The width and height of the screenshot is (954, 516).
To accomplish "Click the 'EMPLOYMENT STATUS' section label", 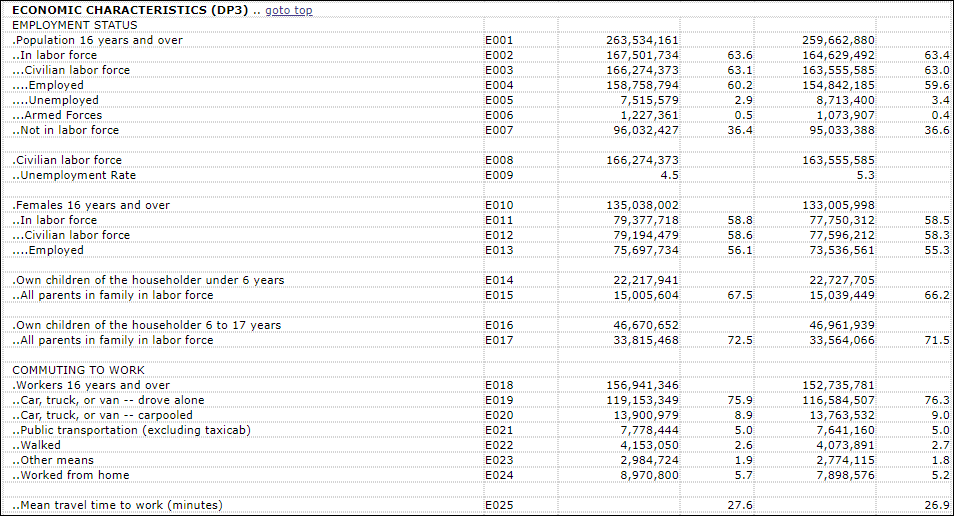I will tap(75, 25).
